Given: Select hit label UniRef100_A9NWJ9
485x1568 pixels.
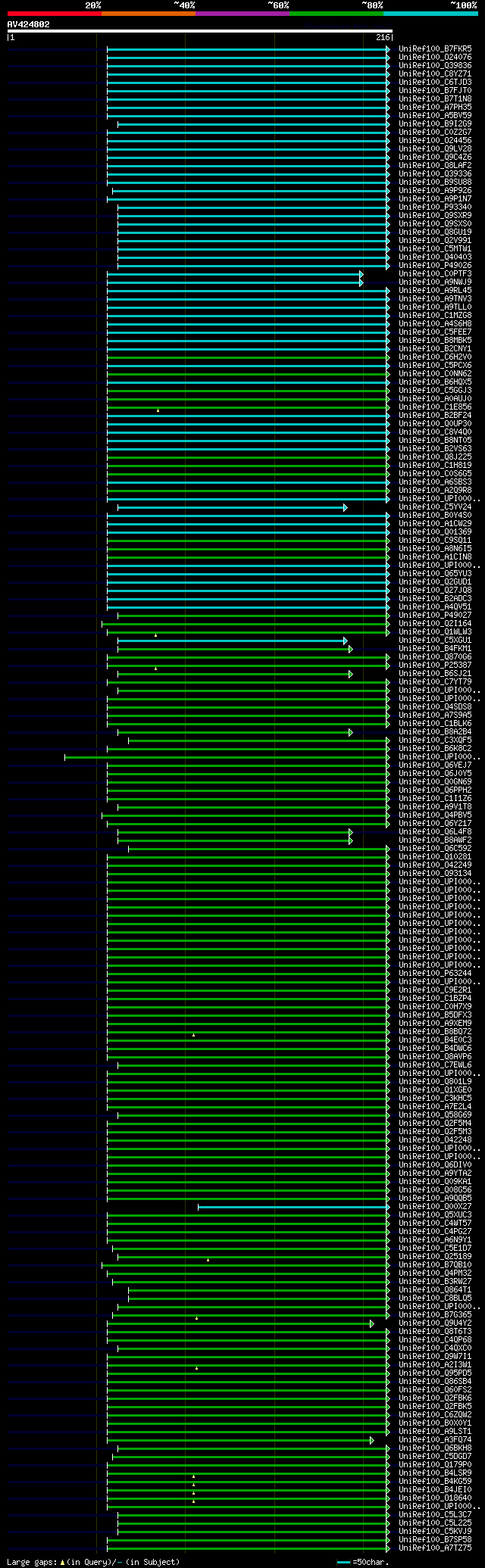Looking at the screenshot, I should tap(435, 282).
